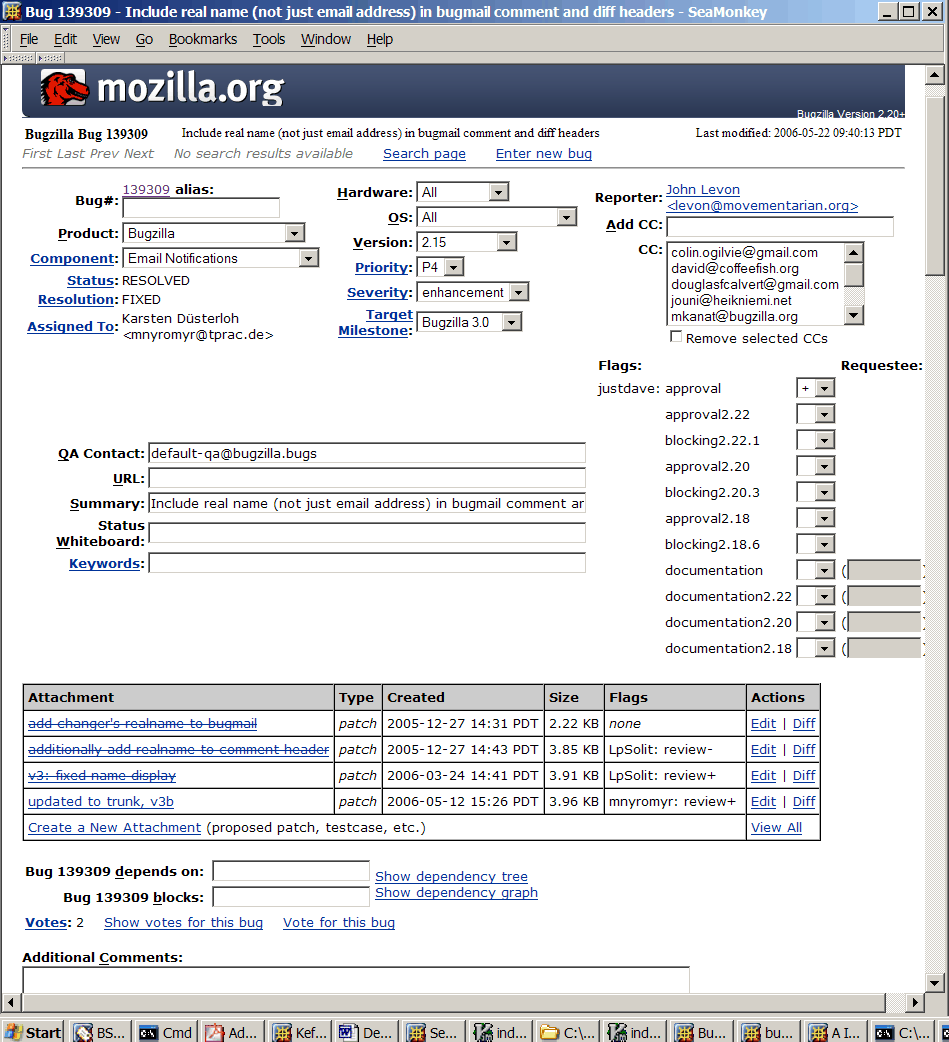This screenshot has width=949, height=1042.
Task: Open the Product dropdown
Action: (x=213, y=233)
